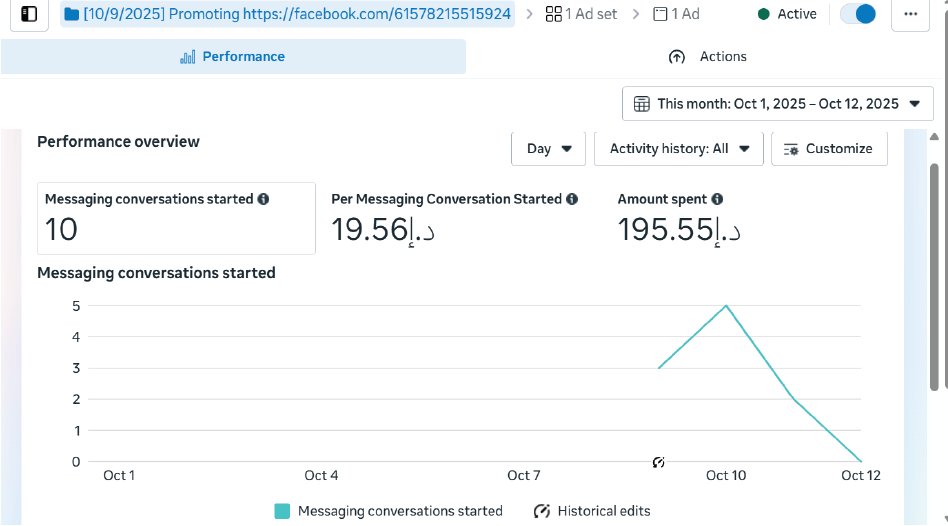
Task: Open the Day breakdown dropdown
Action: click(x=549, y=148)
